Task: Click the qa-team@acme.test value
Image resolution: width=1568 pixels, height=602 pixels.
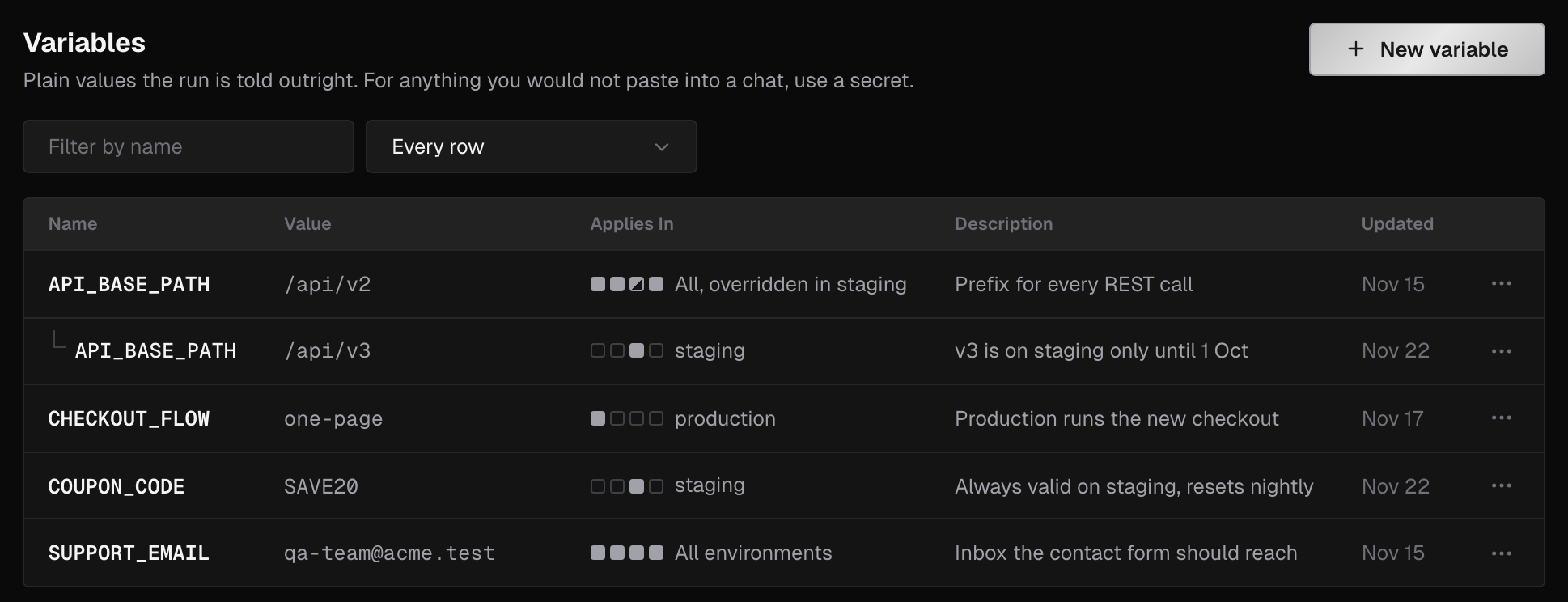Action: [389, 553]
